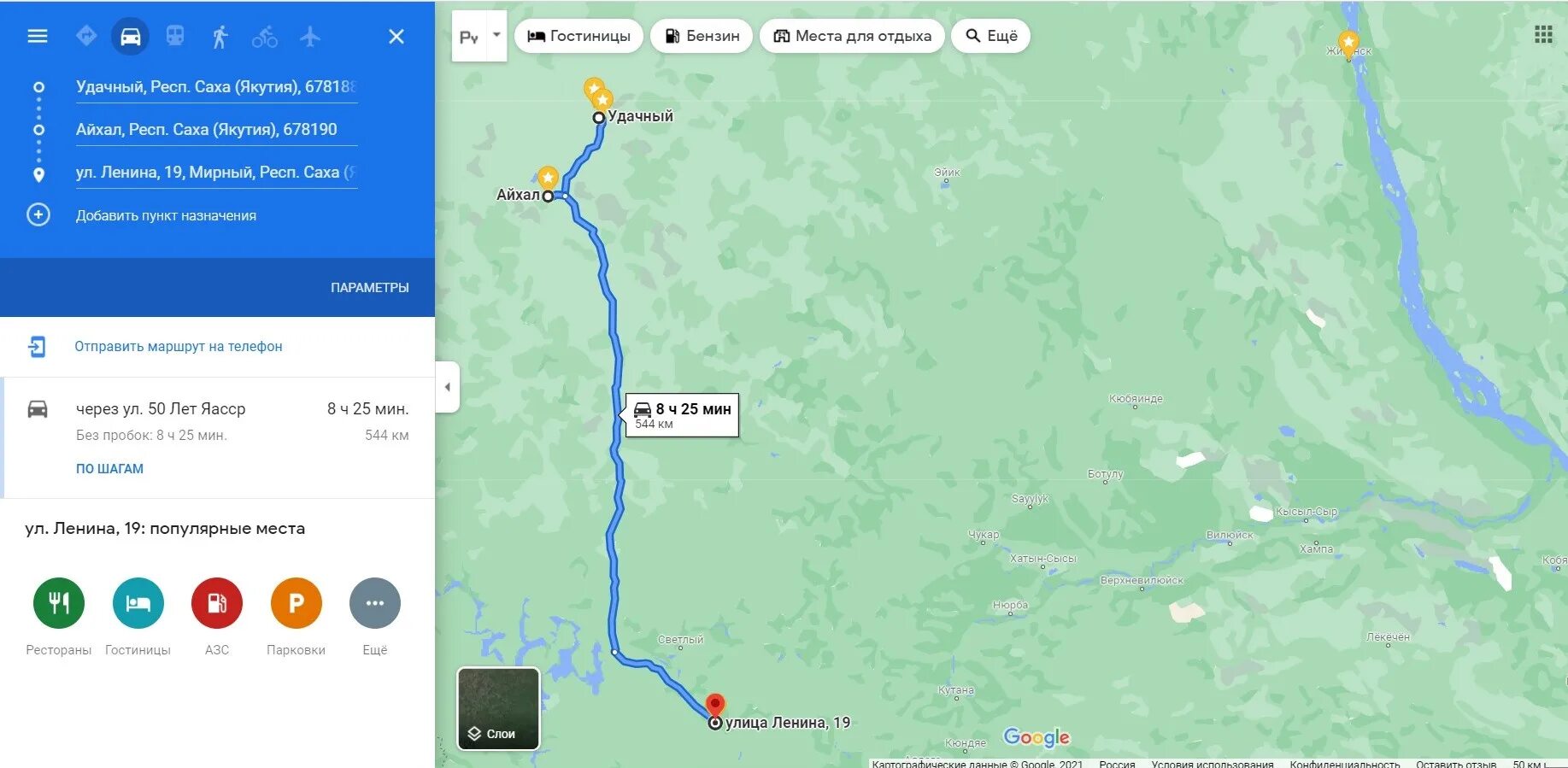Open the Google apps grid
This screenshot has height=768, width=1568.
coord(1543,34)
